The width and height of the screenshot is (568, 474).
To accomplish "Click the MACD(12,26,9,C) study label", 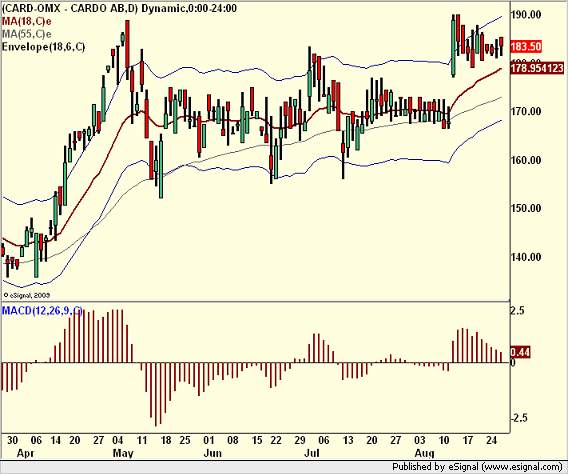I will 42,311.
